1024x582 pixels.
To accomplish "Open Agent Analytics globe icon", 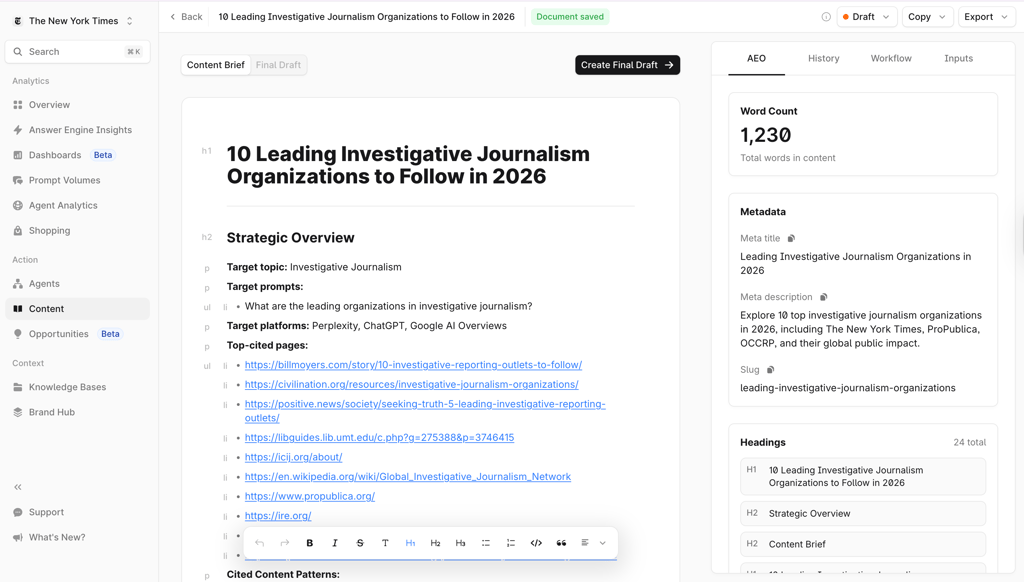I will tap(18, 205).
